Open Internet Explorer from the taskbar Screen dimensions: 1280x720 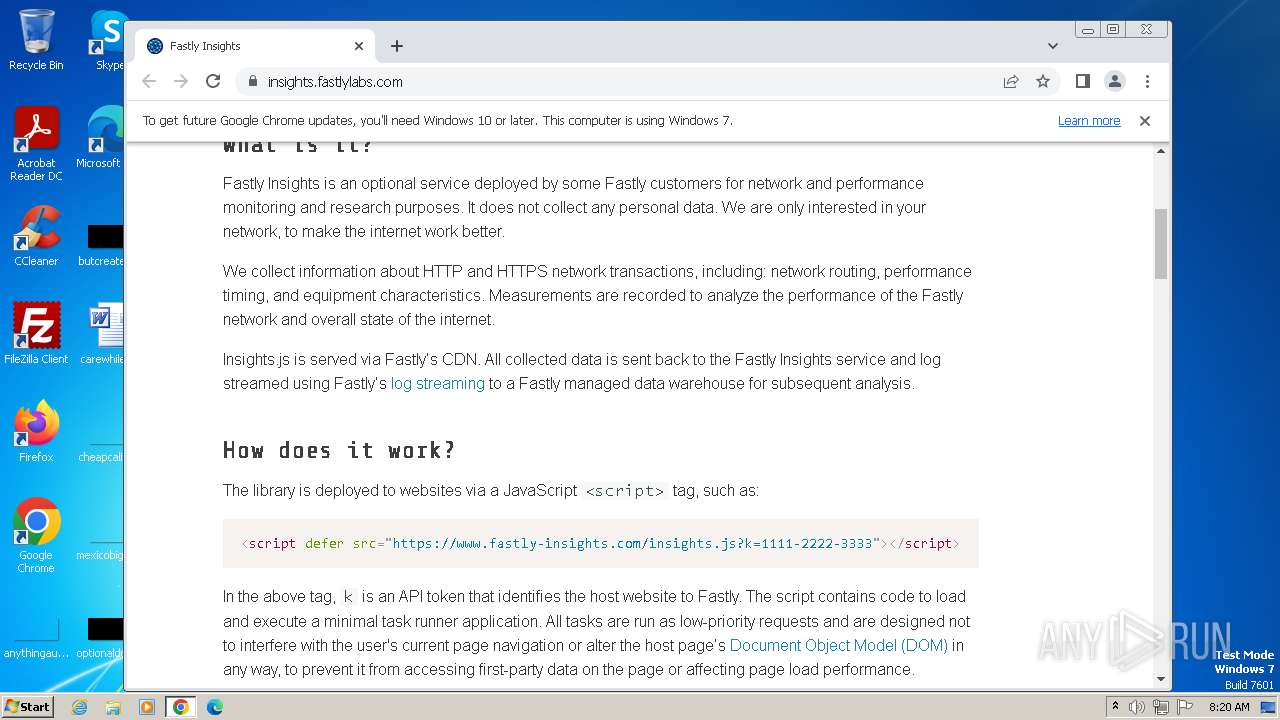(x=79, y=707)
